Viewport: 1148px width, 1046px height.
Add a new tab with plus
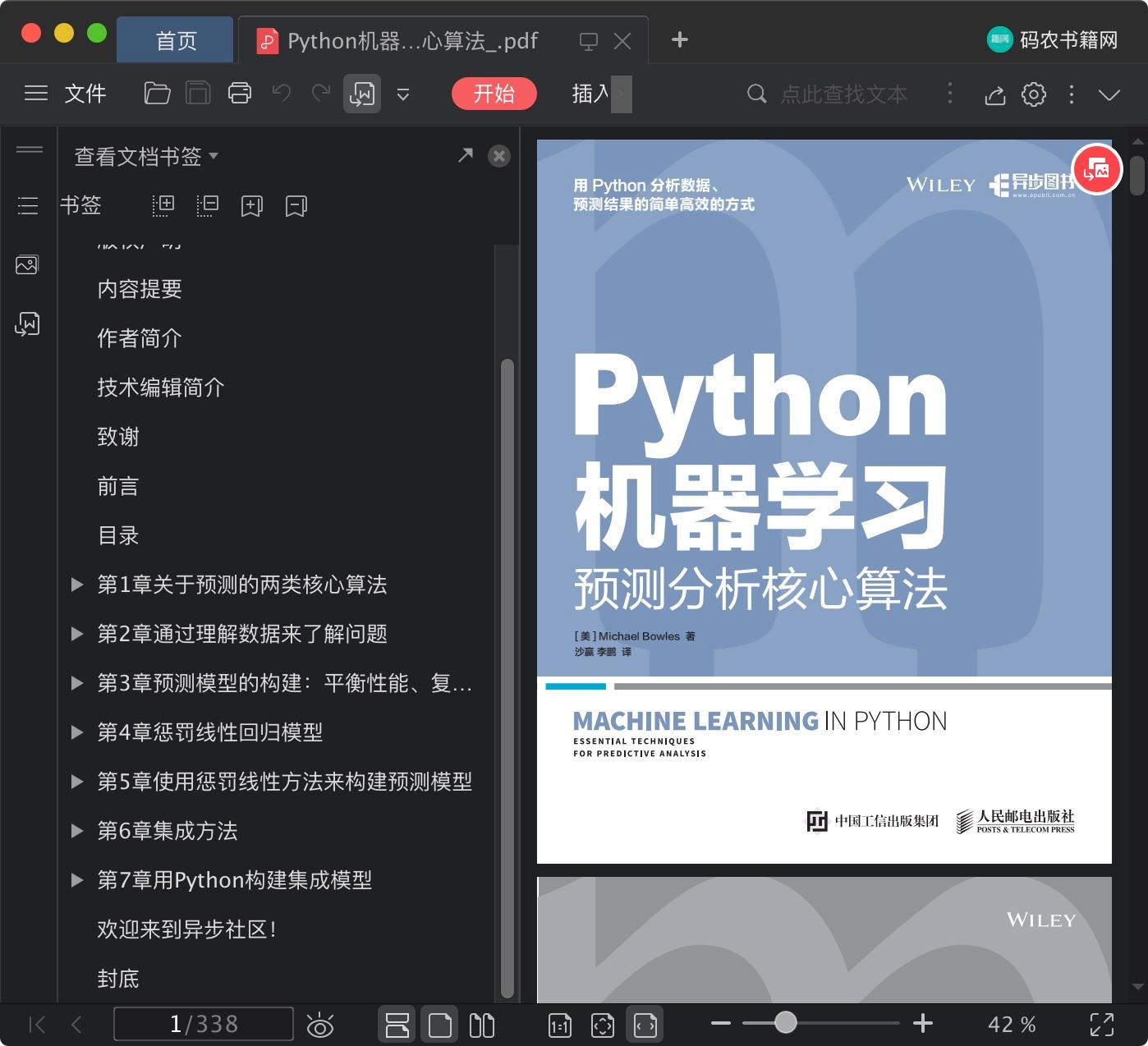680,39
